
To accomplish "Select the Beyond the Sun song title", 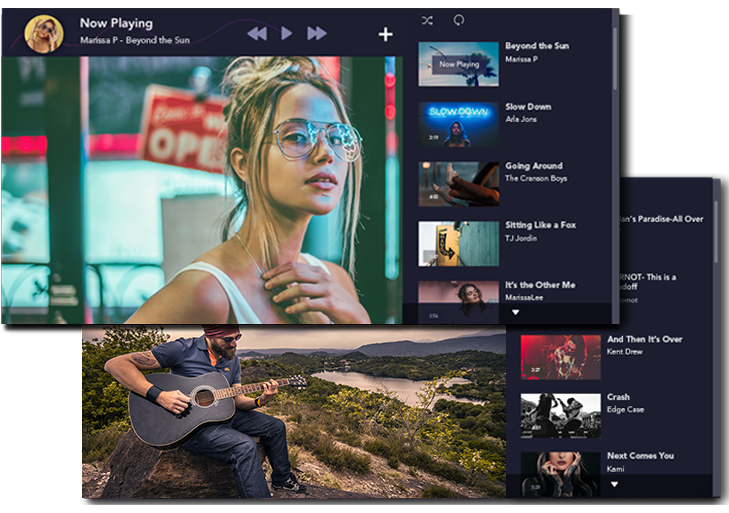I will pos(537,46).
